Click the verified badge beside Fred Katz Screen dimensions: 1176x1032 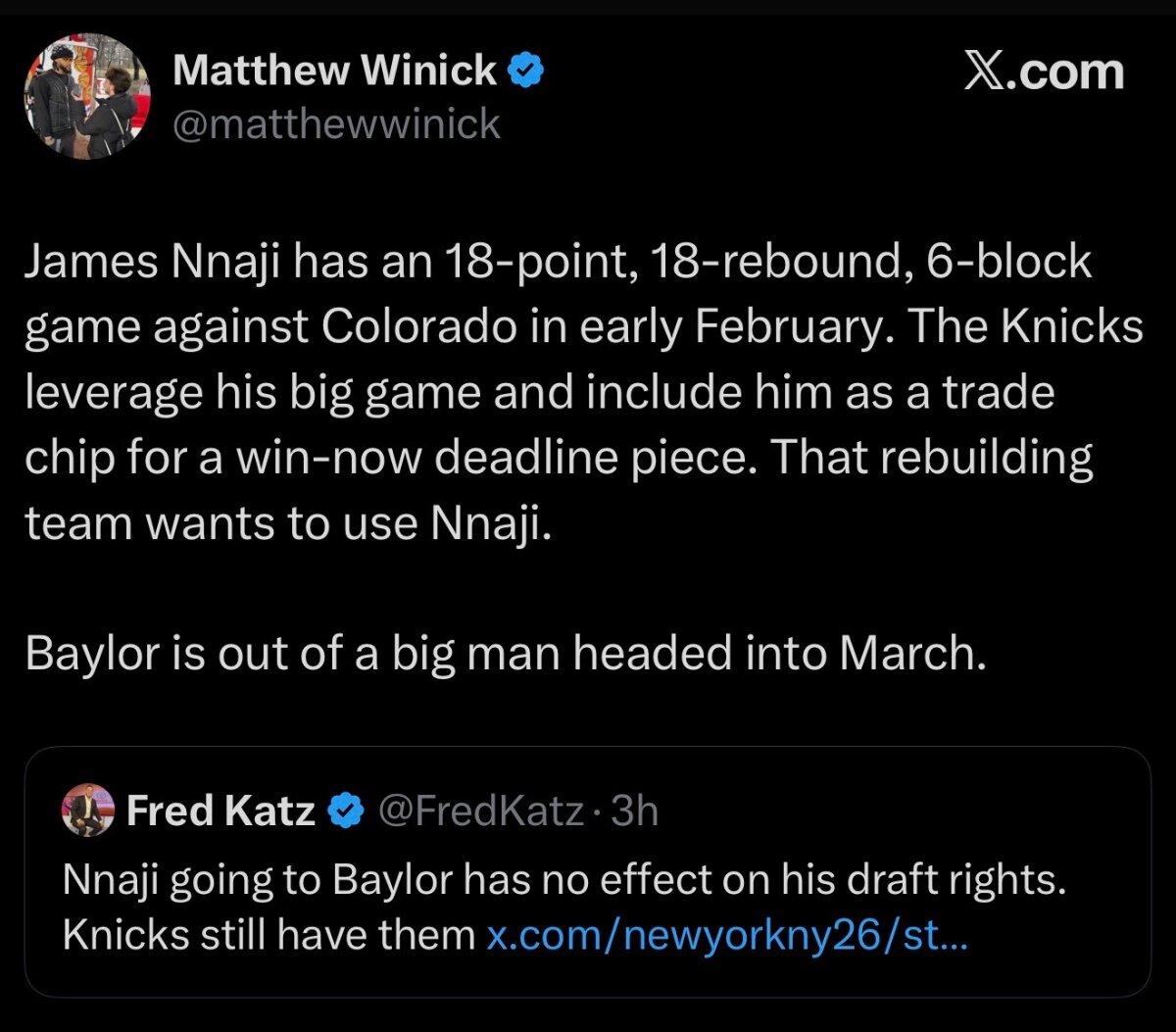point(343,811)
